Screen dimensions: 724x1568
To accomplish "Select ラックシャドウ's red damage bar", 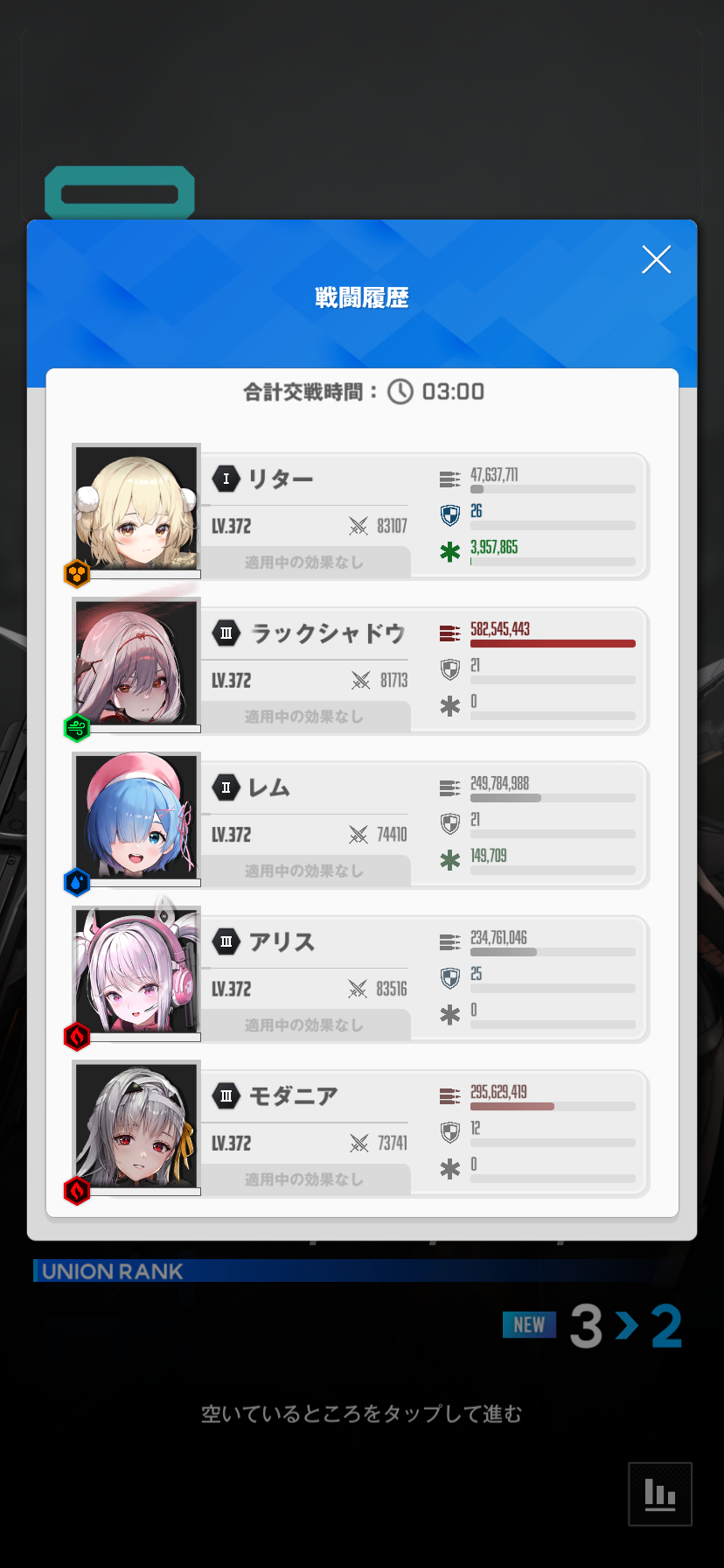I will tap(553, 643).
